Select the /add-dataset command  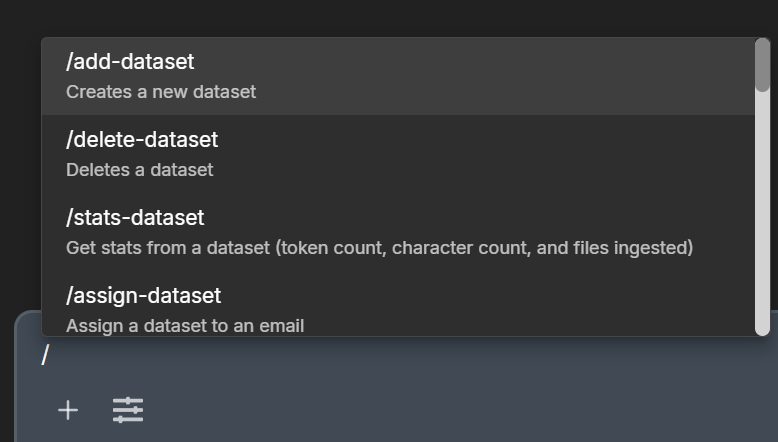point(130,62)
